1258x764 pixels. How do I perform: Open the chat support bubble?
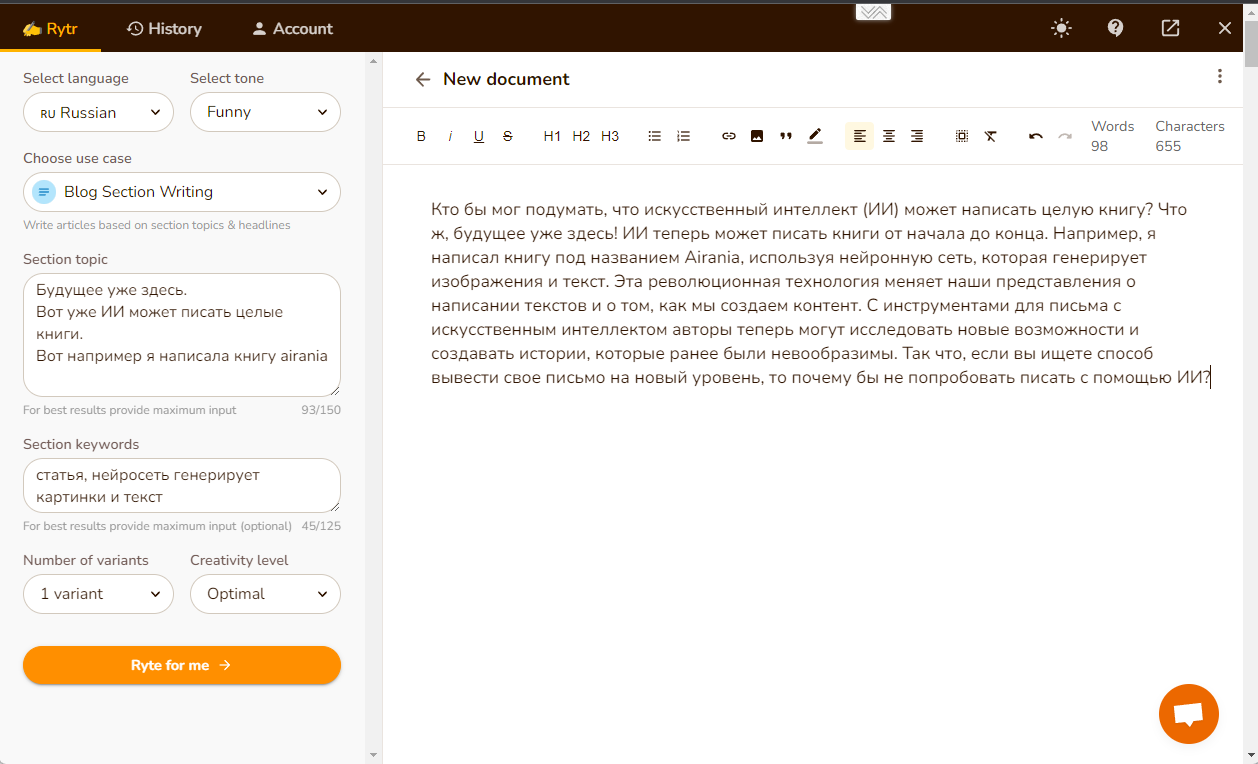click(1189, 714)
